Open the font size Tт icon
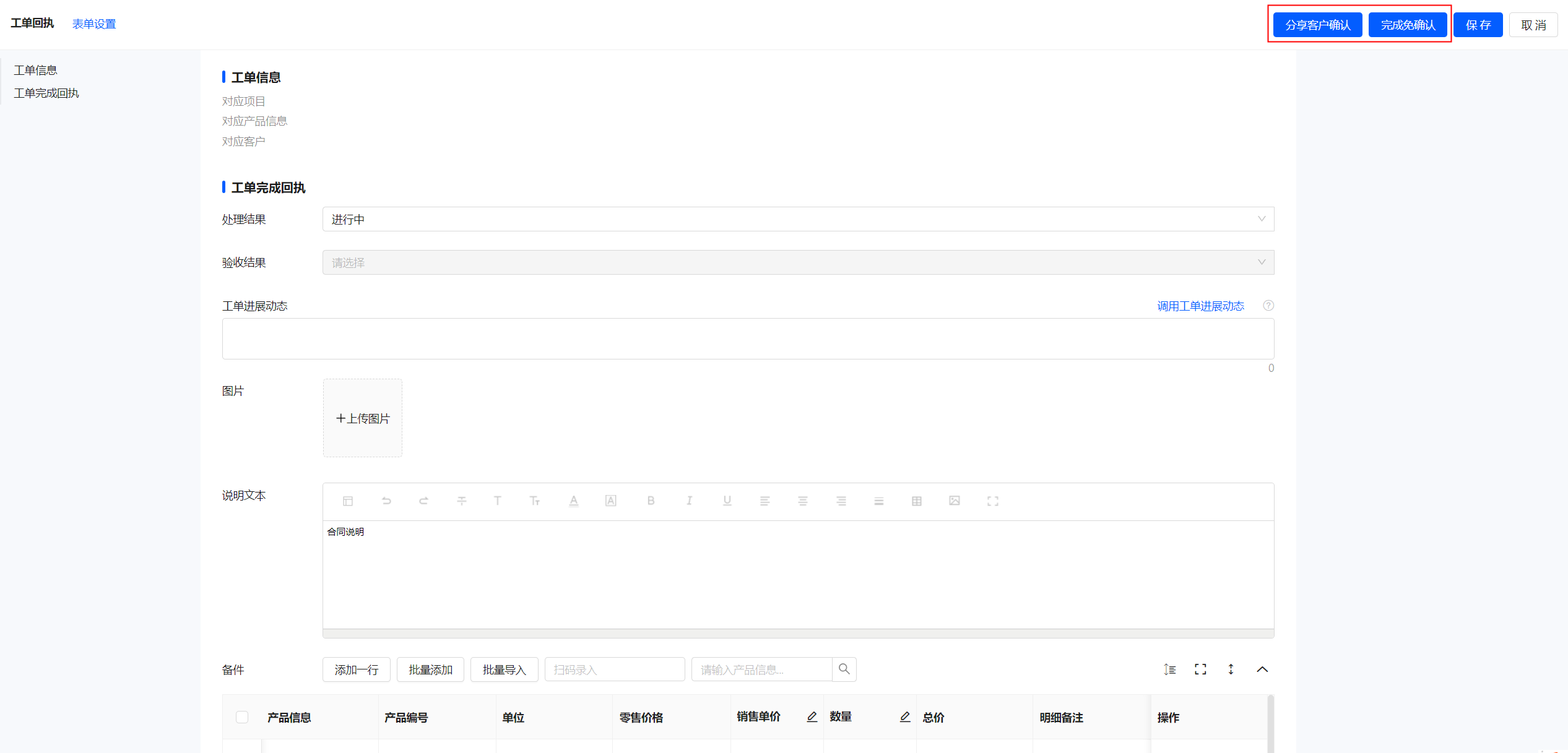 tap(535, 501)
